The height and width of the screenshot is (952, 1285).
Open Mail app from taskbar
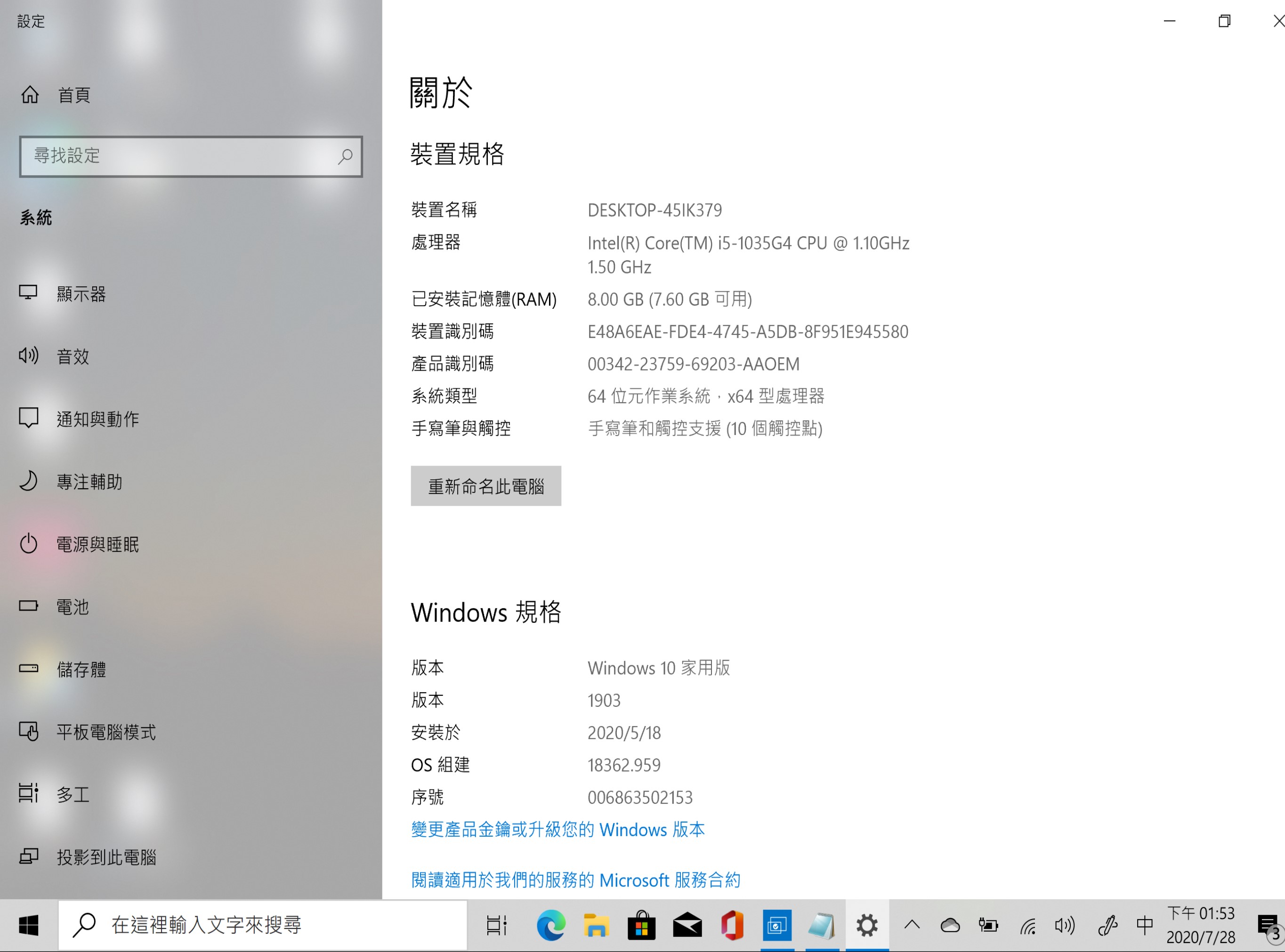[x=687, y=926]
